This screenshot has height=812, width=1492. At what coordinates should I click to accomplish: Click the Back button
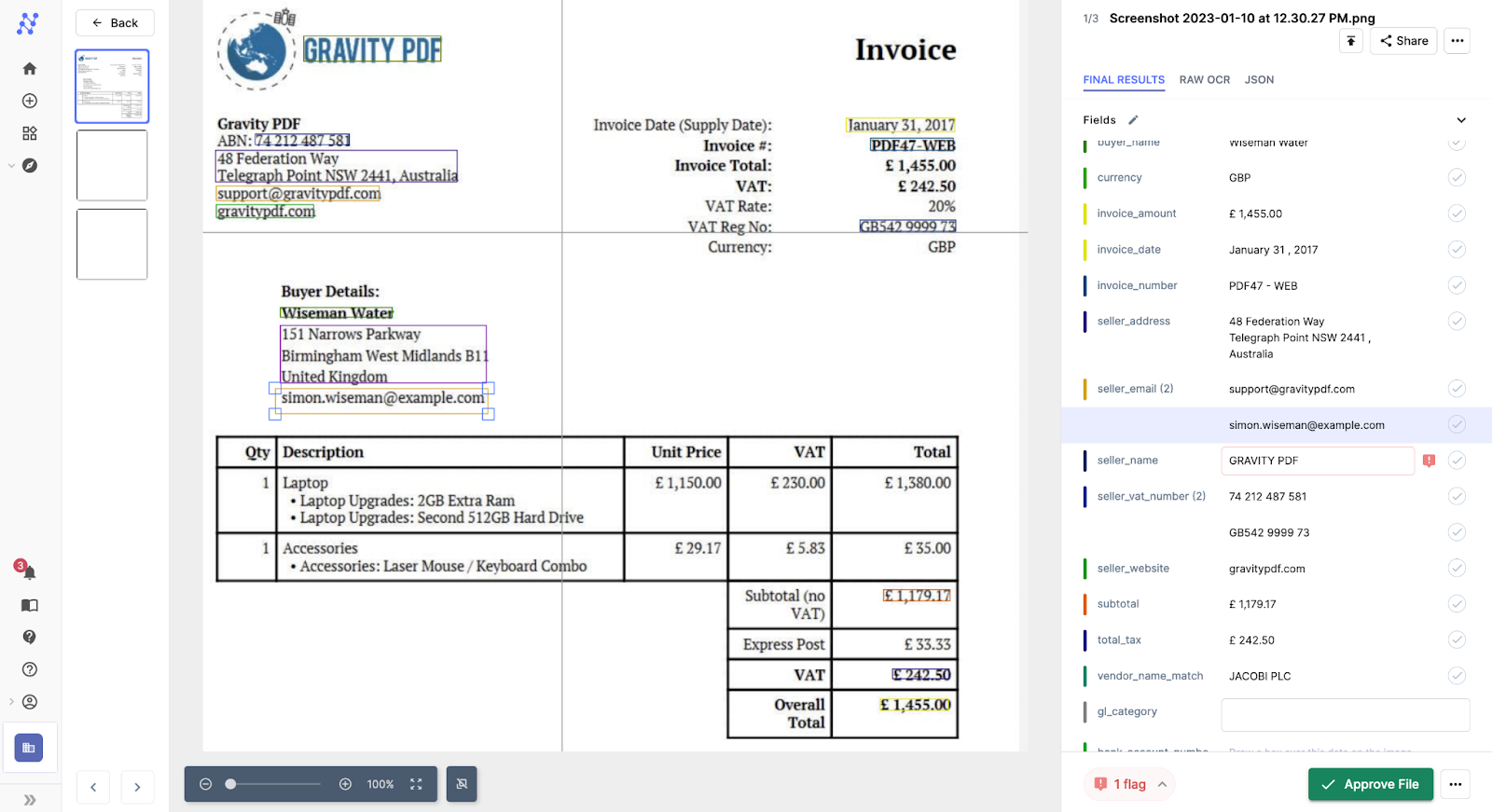pos(115,22)
